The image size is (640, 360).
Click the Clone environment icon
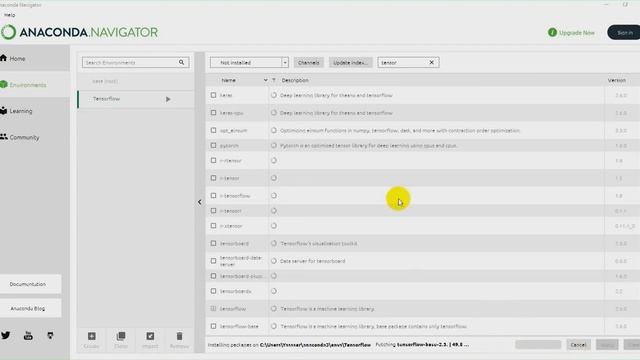click(121, 336)
